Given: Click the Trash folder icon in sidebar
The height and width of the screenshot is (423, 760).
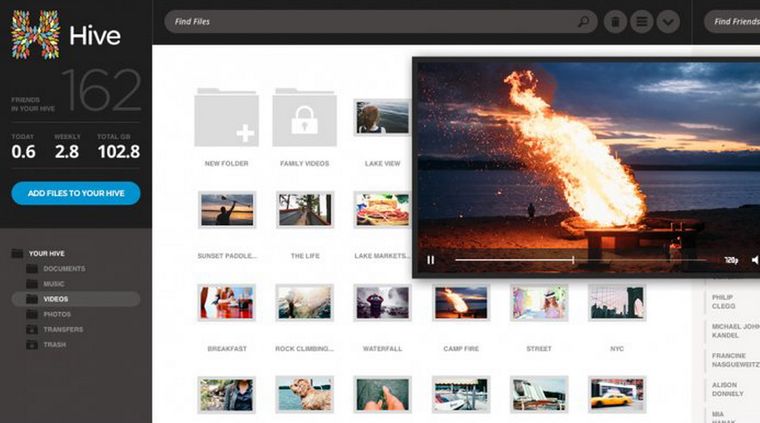Looking at the screenshot, I should [32, 345].
